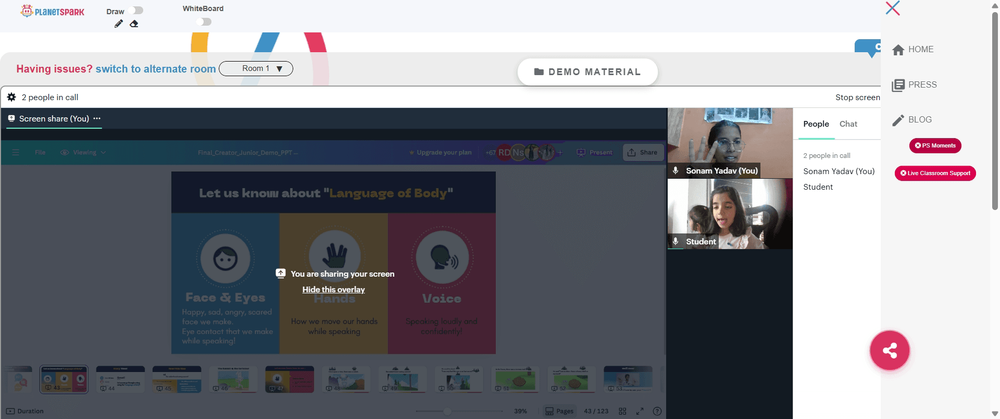Open Screen share options ellipsis
Image resolution: width=1000 pixels, height=419 pixels.
coord(97,118)
